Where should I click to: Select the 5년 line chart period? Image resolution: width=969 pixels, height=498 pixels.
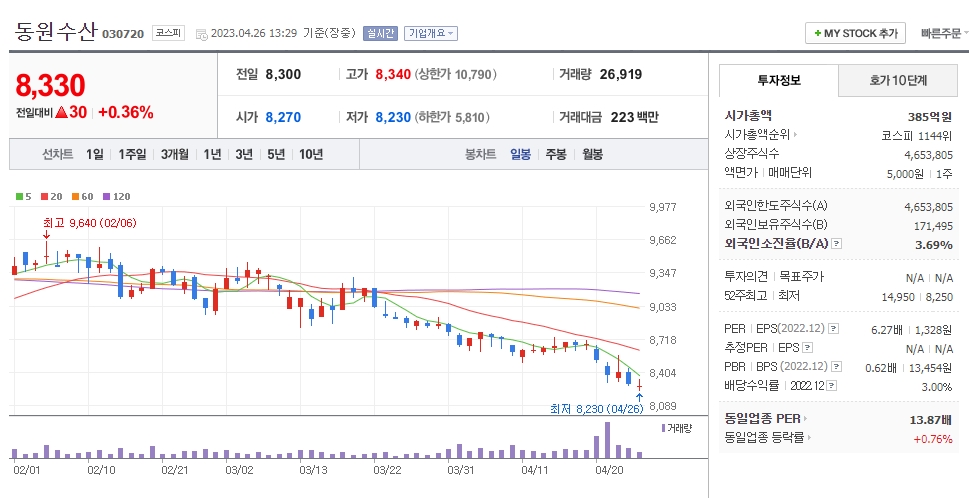(276, 154)
